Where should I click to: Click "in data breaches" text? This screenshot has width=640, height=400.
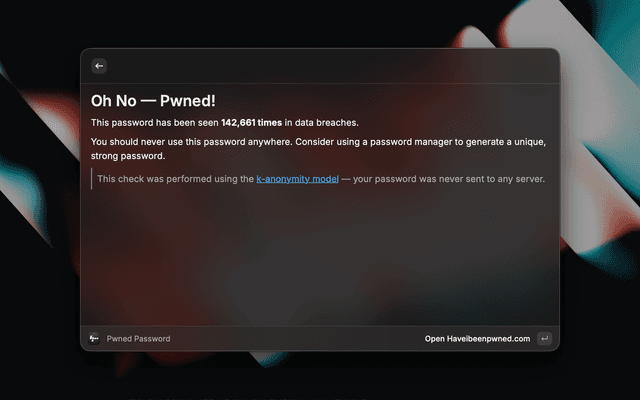(x=321, y=123)
